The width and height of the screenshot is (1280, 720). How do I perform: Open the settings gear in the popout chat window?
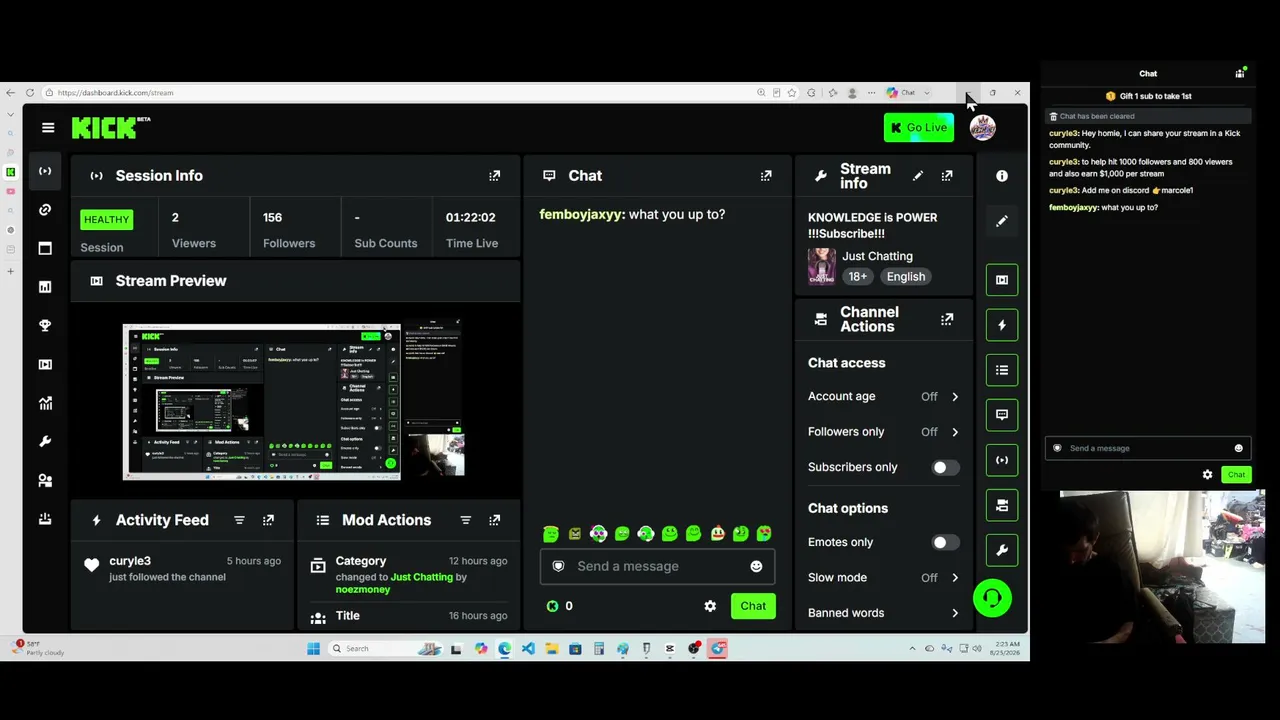point(1207,475)
